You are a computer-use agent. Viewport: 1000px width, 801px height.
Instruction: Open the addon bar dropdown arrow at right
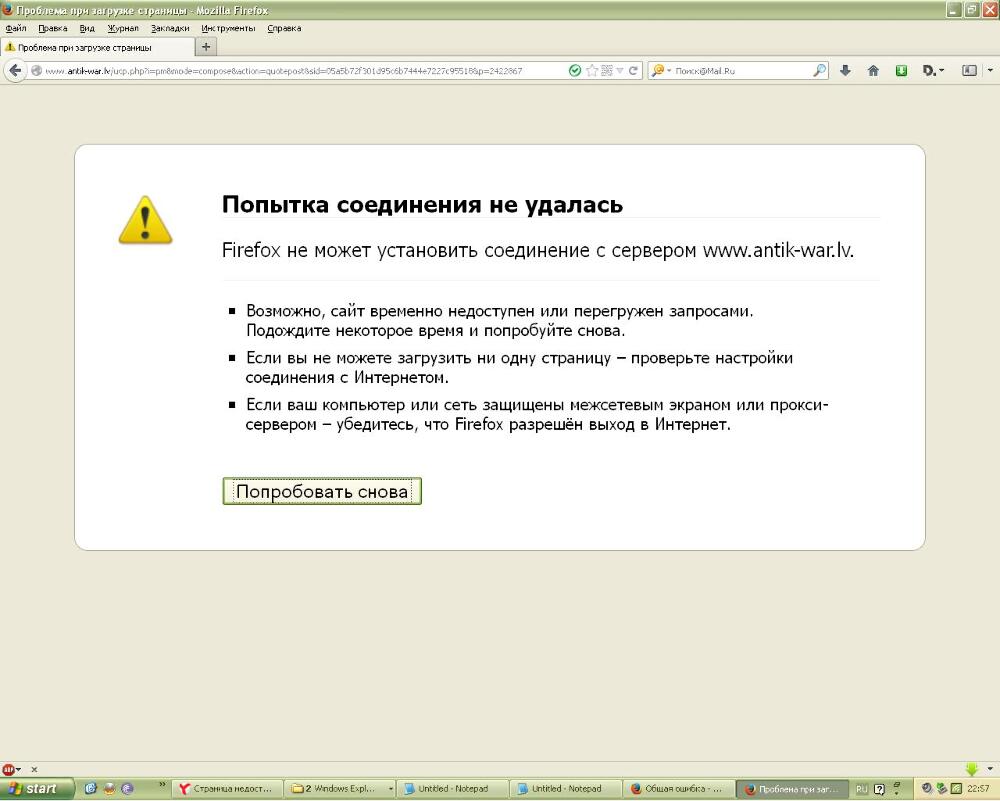(x=990, y=769)
